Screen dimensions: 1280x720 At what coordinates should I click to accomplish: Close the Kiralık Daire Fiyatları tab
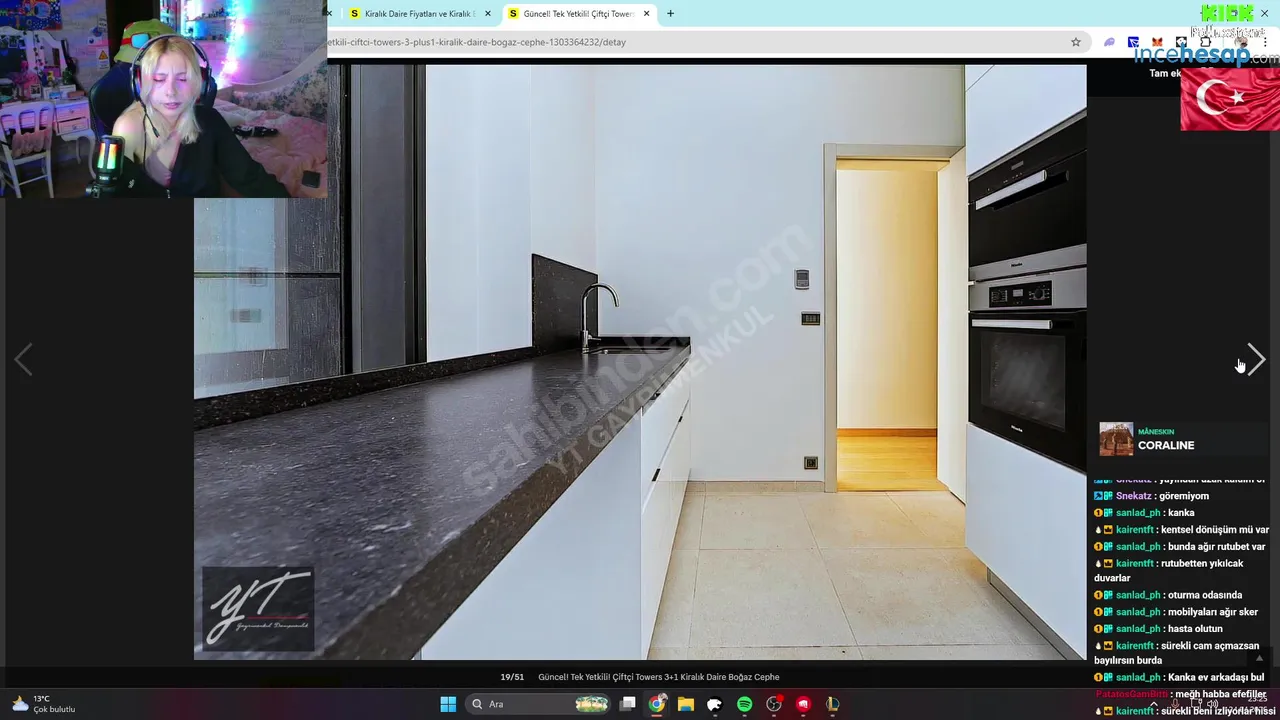pos(488,14)
